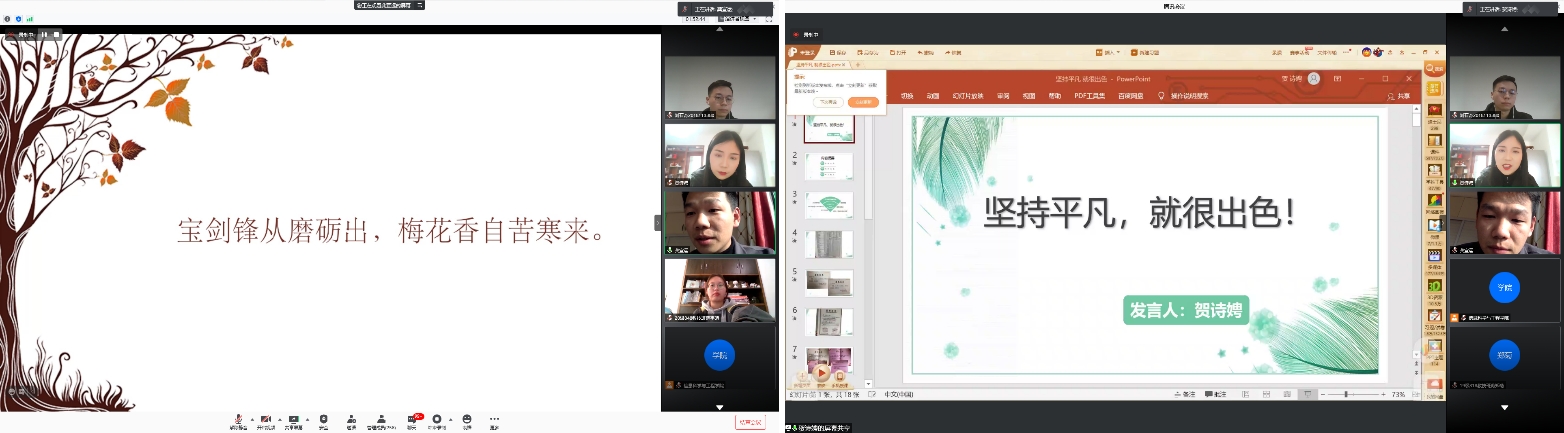Open the emoji reactions icon
The image size is (1564, 433).
[x=466, y=420]
